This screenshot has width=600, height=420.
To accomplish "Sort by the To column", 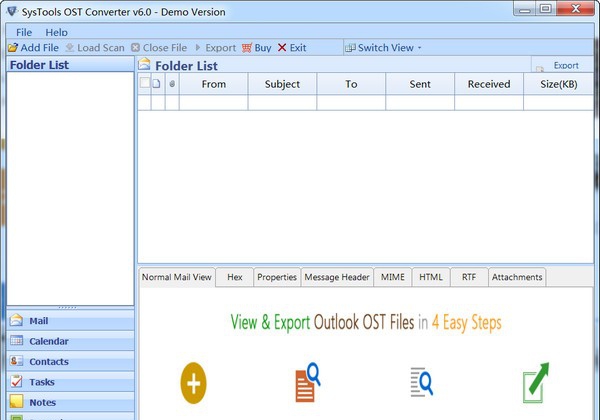I will (351, 84).
